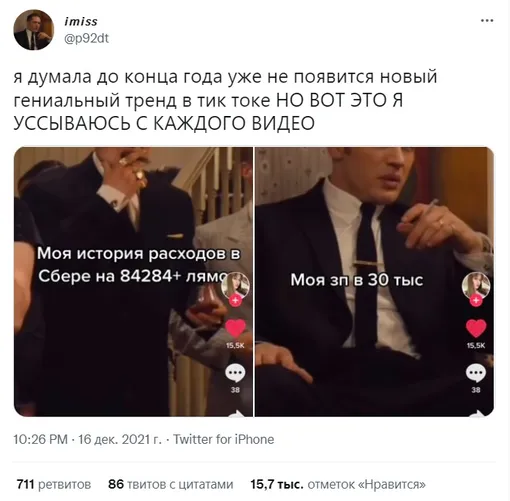Image resolution: width=510 pixels, height=501 pixels.
Task: Open the @p92dt handle link
Action: click(86, 39)
